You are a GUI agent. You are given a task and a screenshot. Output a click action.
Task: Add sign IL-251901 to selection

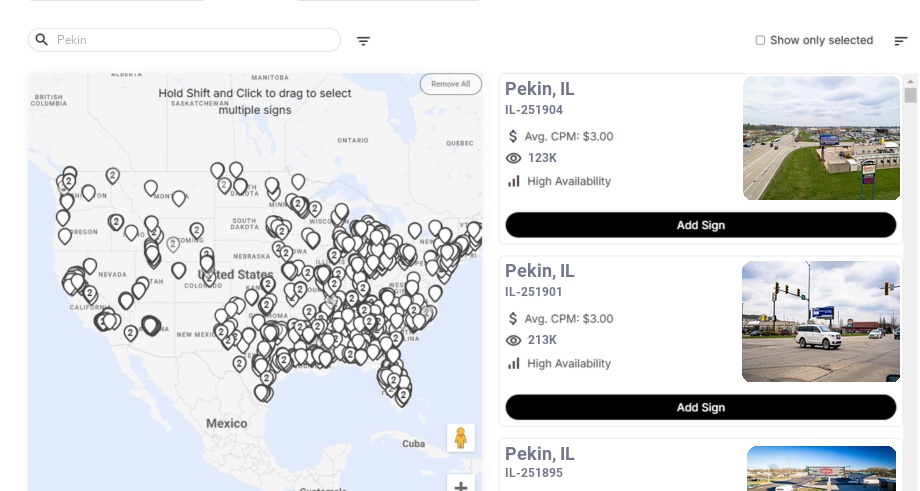700,407
